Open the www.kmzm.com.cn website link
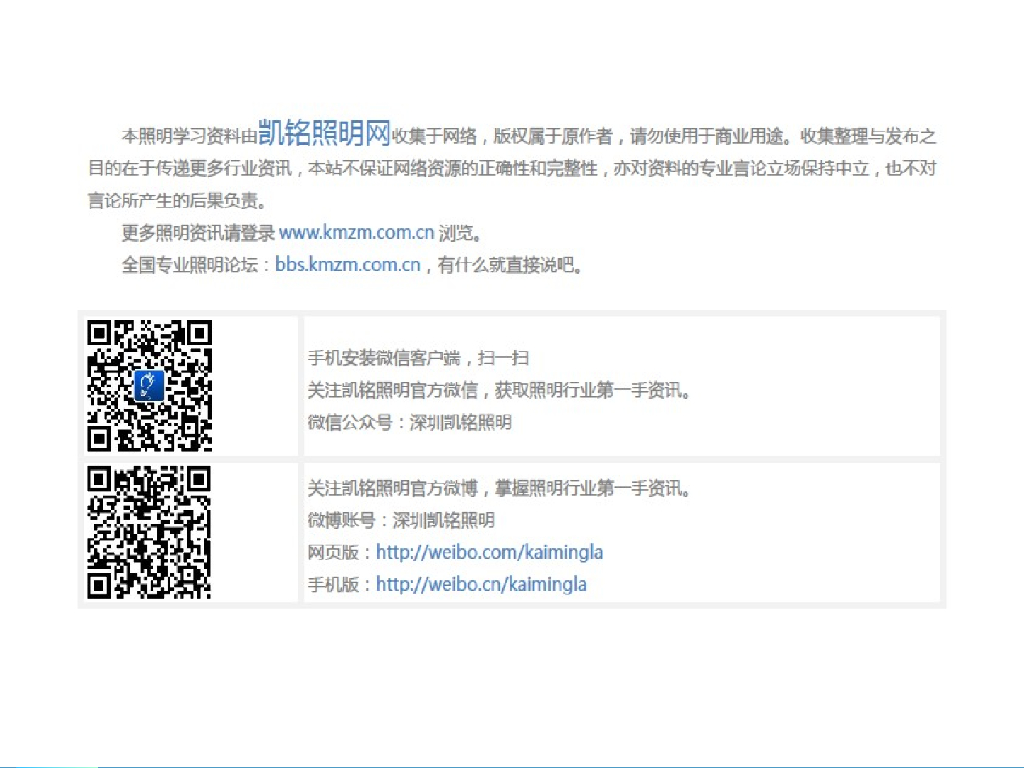Screen dimensions: 1024x768 click(x=357, y=232)
